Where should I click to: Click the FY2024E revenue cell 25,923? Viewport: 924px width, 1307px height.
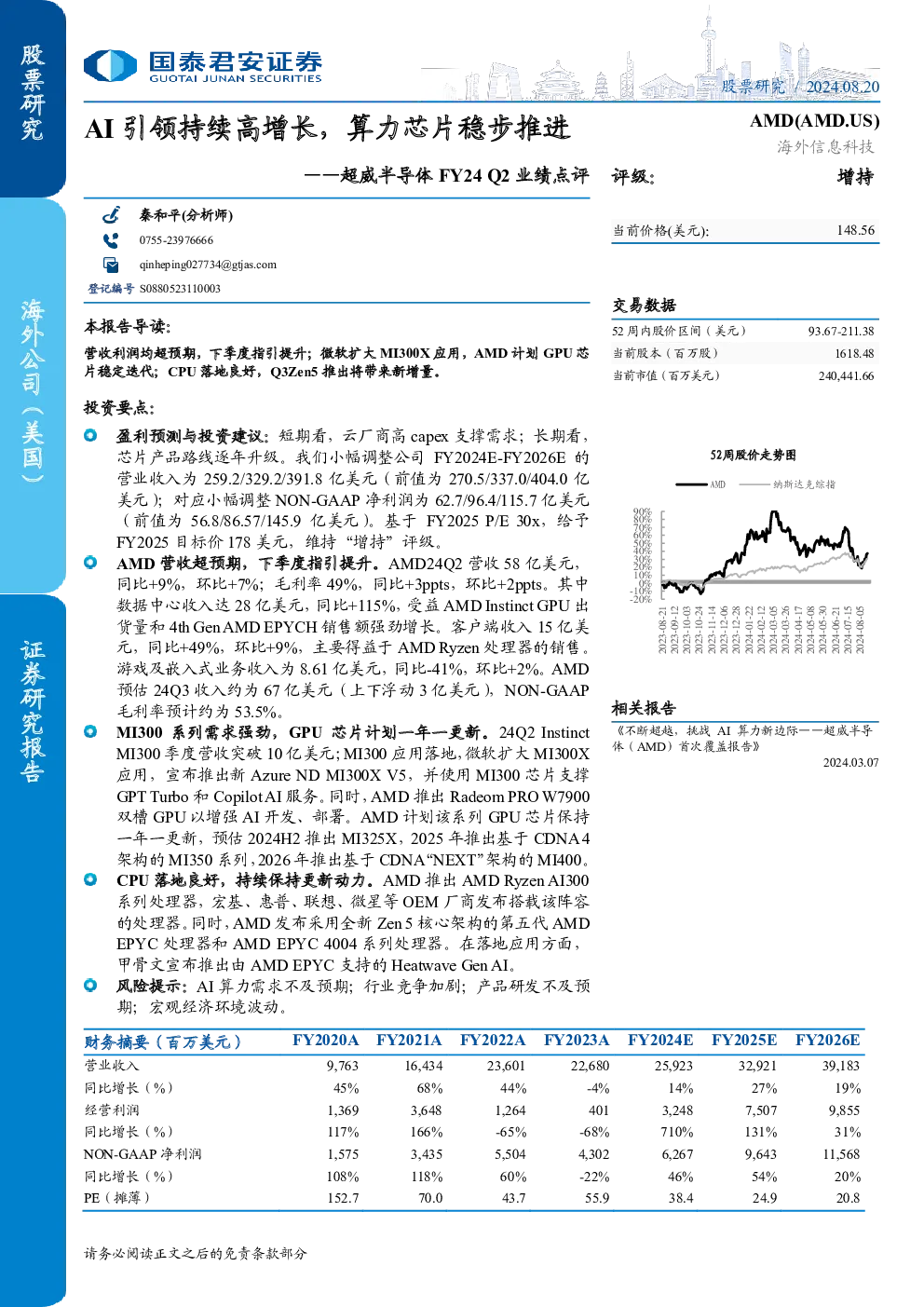pos(673,1066)
